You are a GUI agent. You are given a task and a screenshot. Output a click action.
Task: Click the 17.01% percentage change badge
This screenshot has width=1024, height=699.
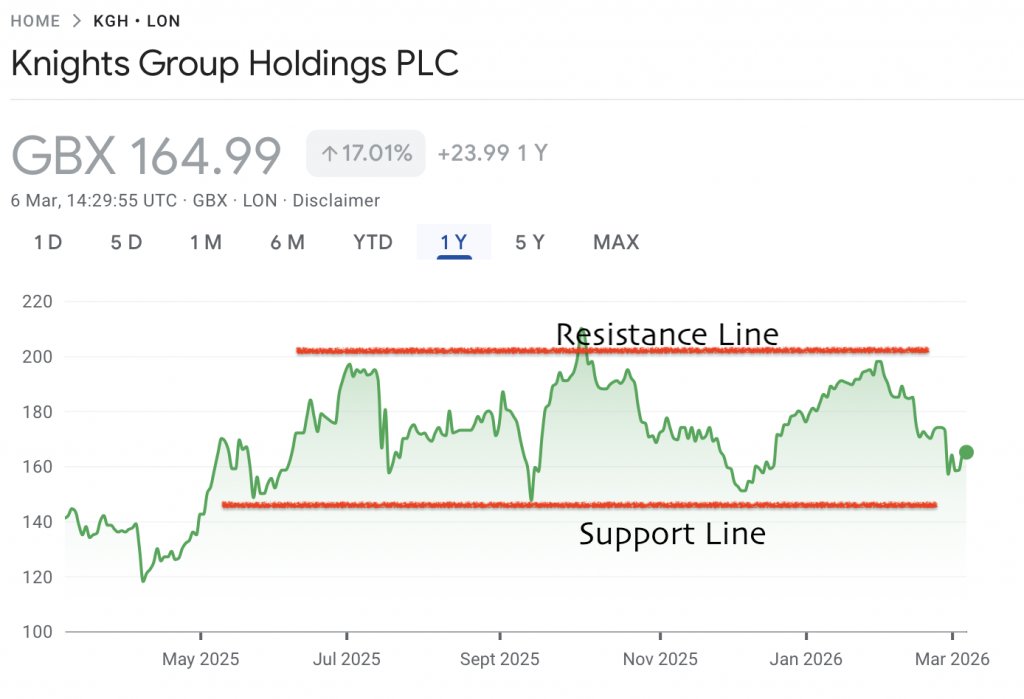[366, 153]
